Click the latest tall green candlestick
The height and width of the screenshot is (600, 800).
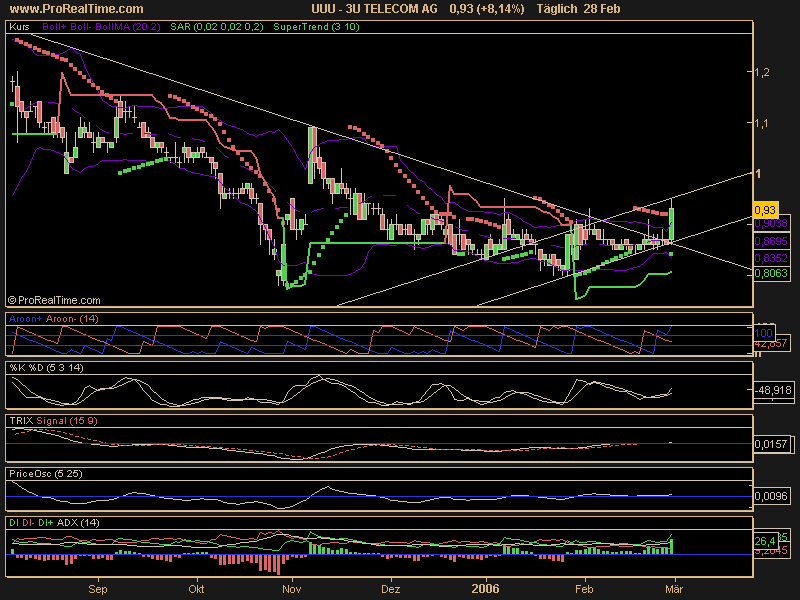coord(672,224)
